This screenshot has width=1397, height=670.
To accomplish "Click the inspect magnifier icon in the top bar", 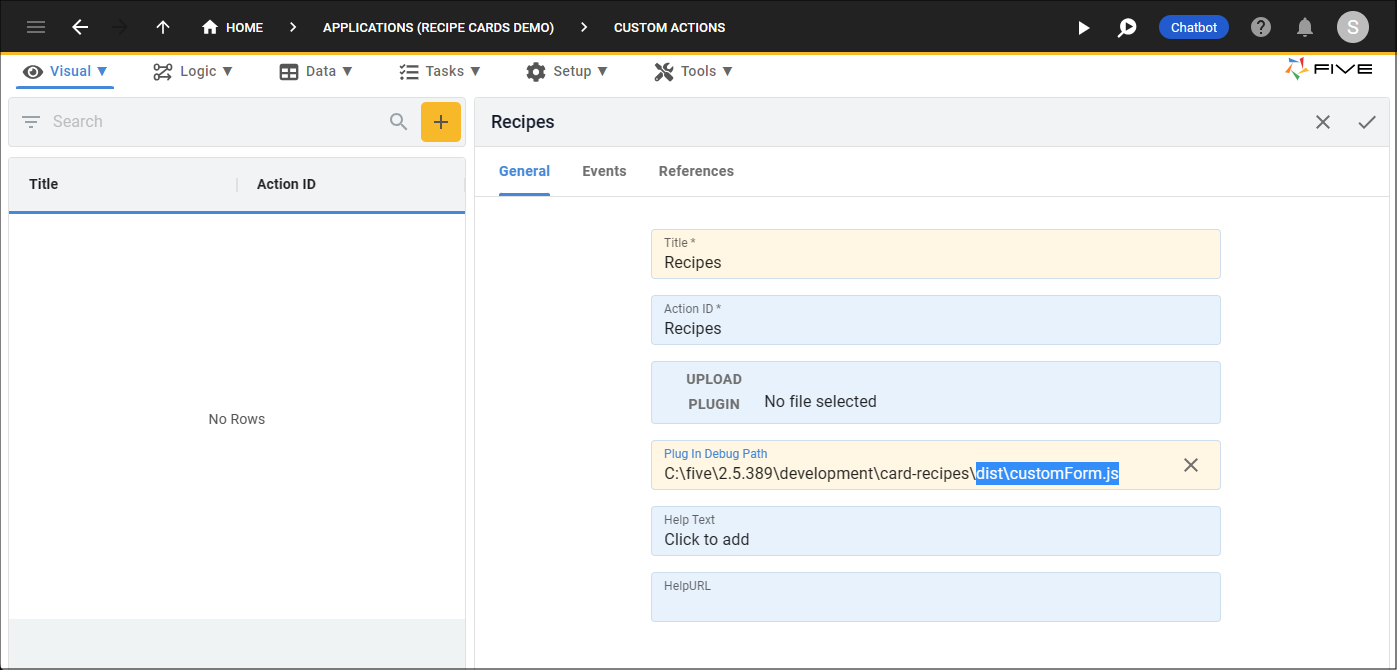I will click(1127, 28).
